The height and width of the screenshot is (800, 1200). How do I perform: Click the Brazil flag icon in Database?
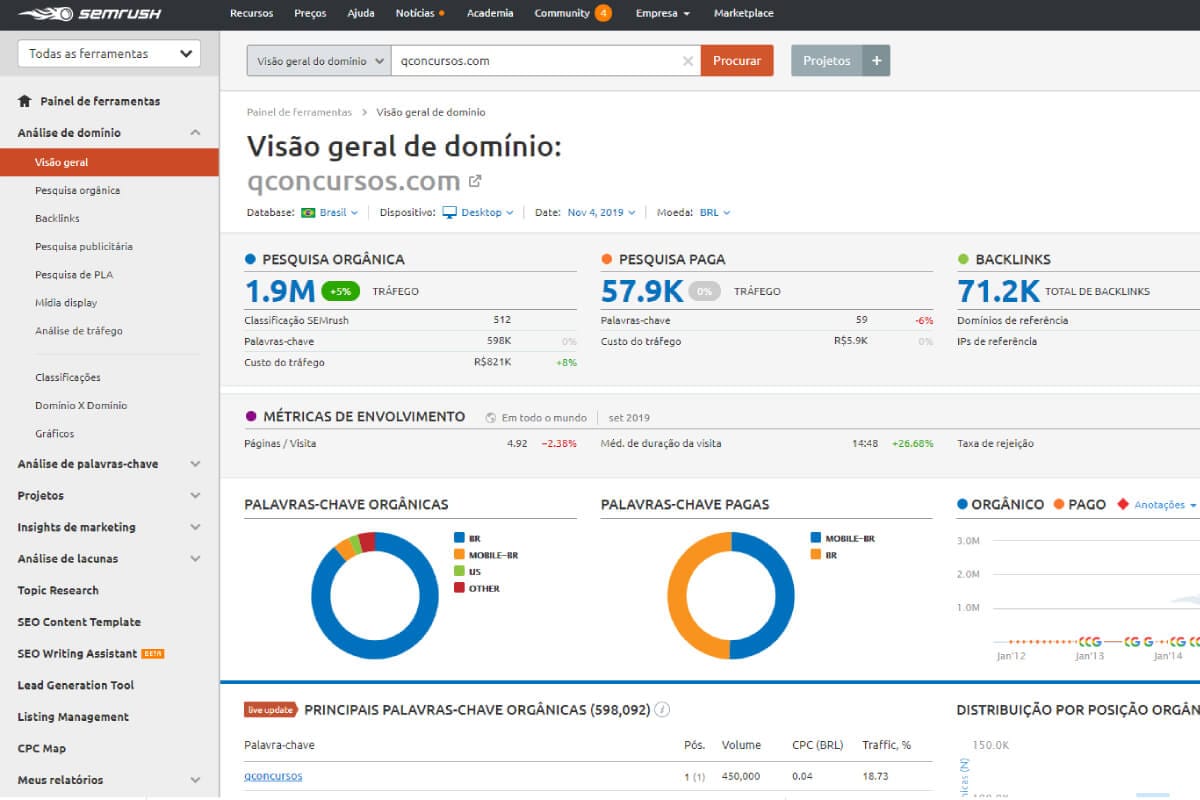pos(308,213)
